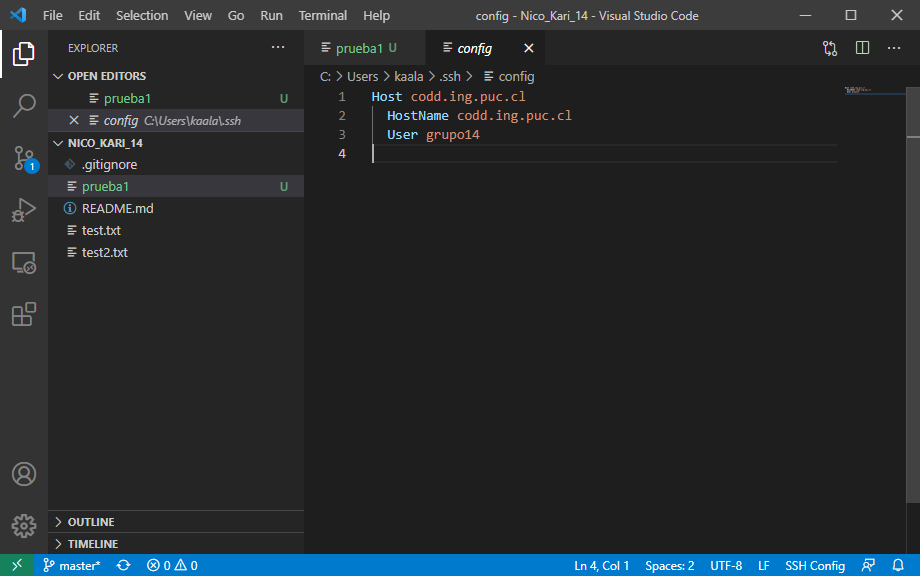Click line number 2 in gutter
This screenshot has width=920, height=576.
coord(342,116)
